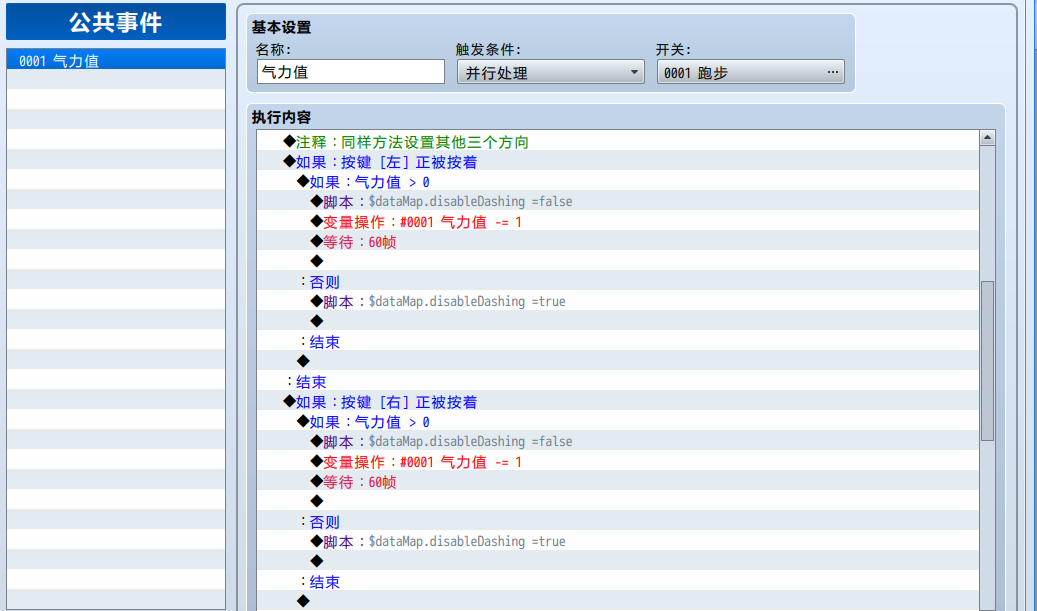The width and height of the screenshot is (1037, 611).
Task: Click the ellipsis button on the 开关 field
Action: point(833,72)
